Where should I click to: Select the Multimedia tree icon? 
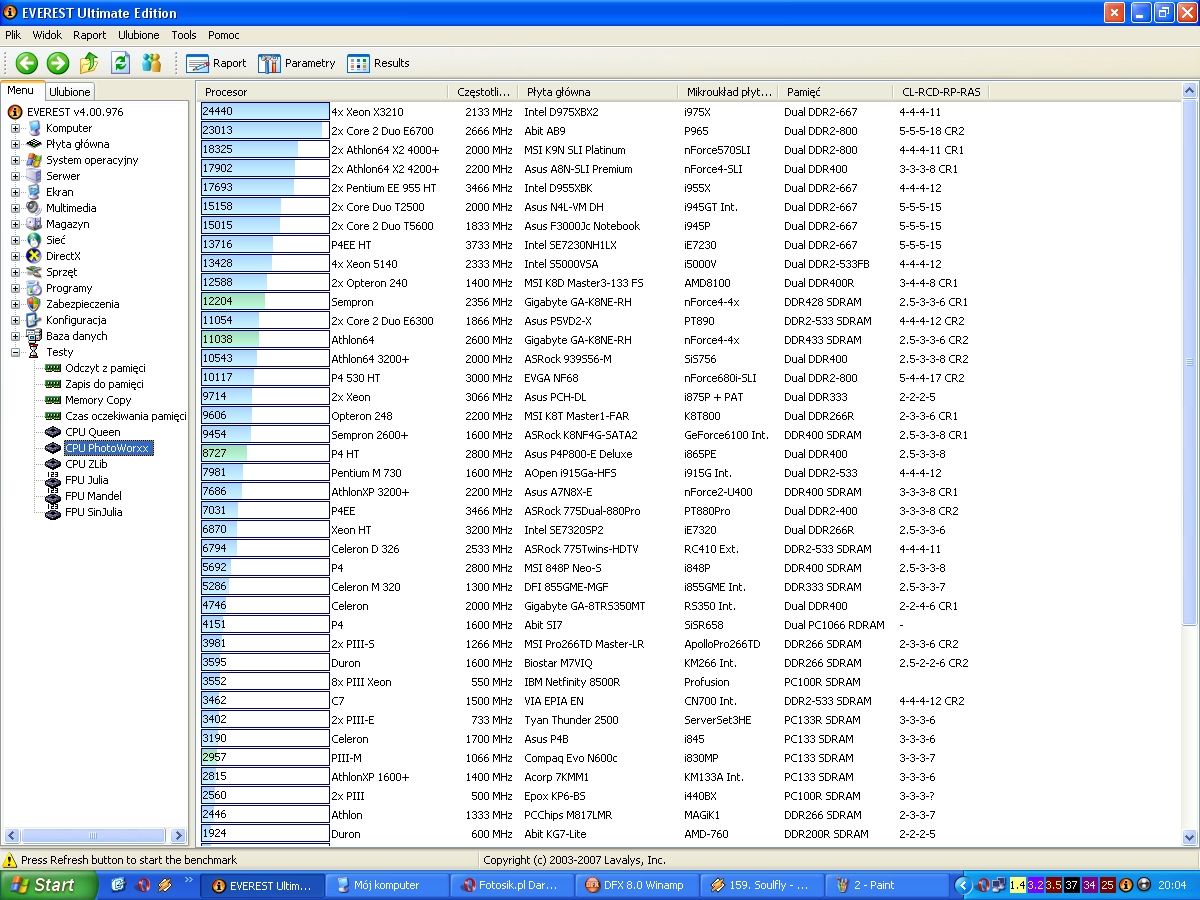coord(35,208)
